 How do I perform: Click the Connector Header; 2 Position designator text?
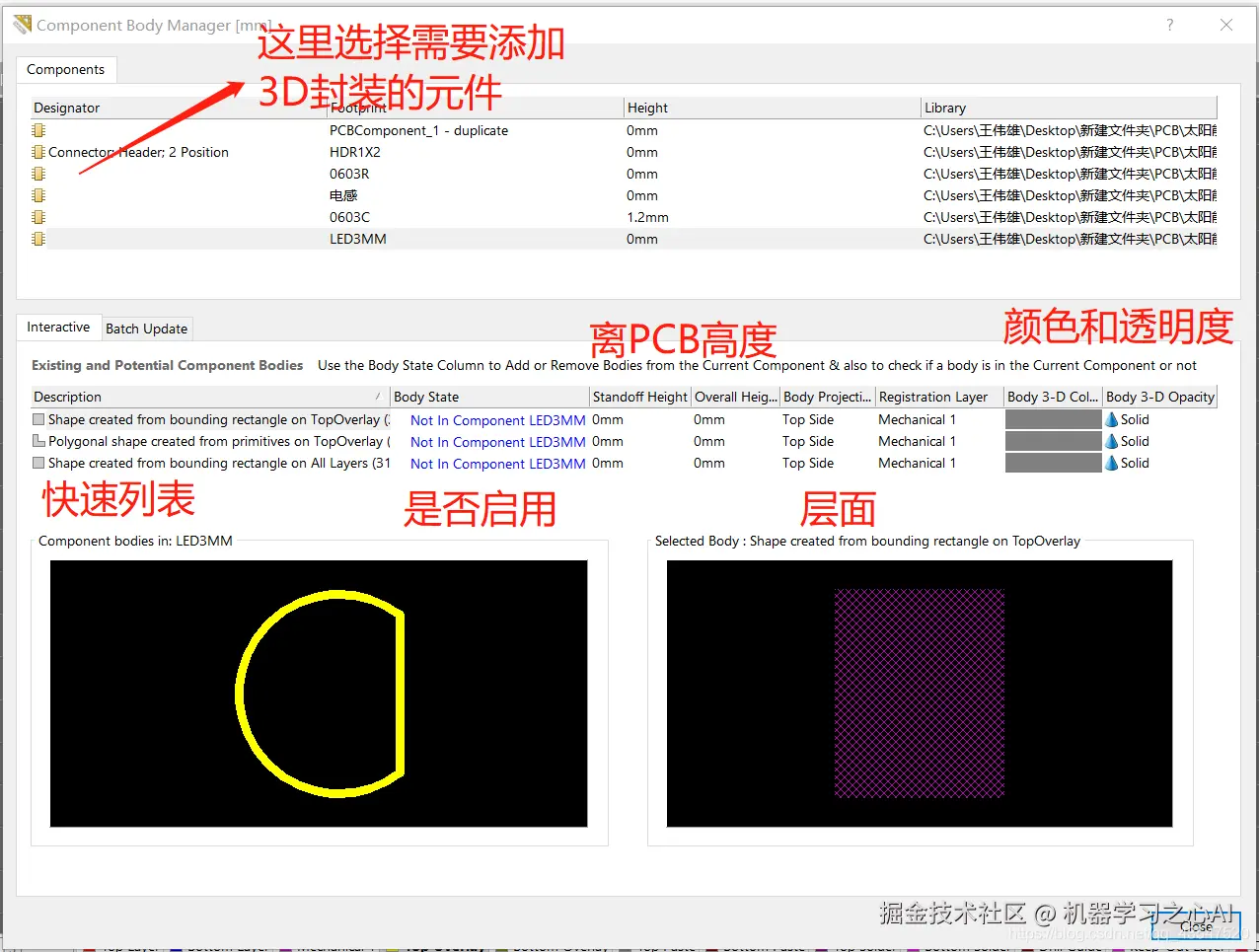138,152
